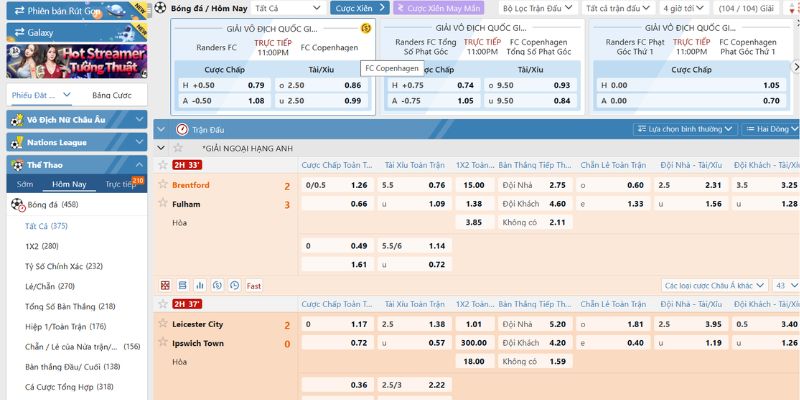Toggle favorite star for Ipswich Town
800x400 pixels.
pyautogui.click(x=163, y=342)
